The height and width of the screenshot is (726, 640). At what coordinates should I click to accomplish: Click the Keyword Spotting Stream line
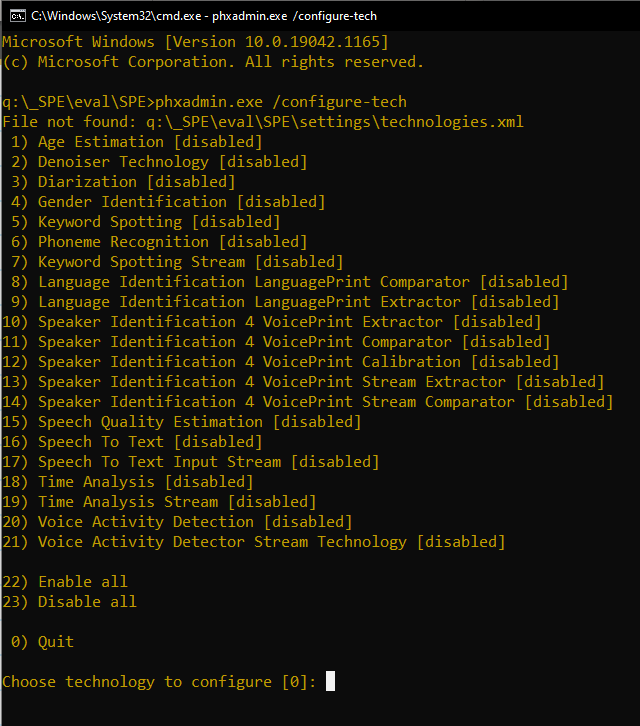(177, 262)
